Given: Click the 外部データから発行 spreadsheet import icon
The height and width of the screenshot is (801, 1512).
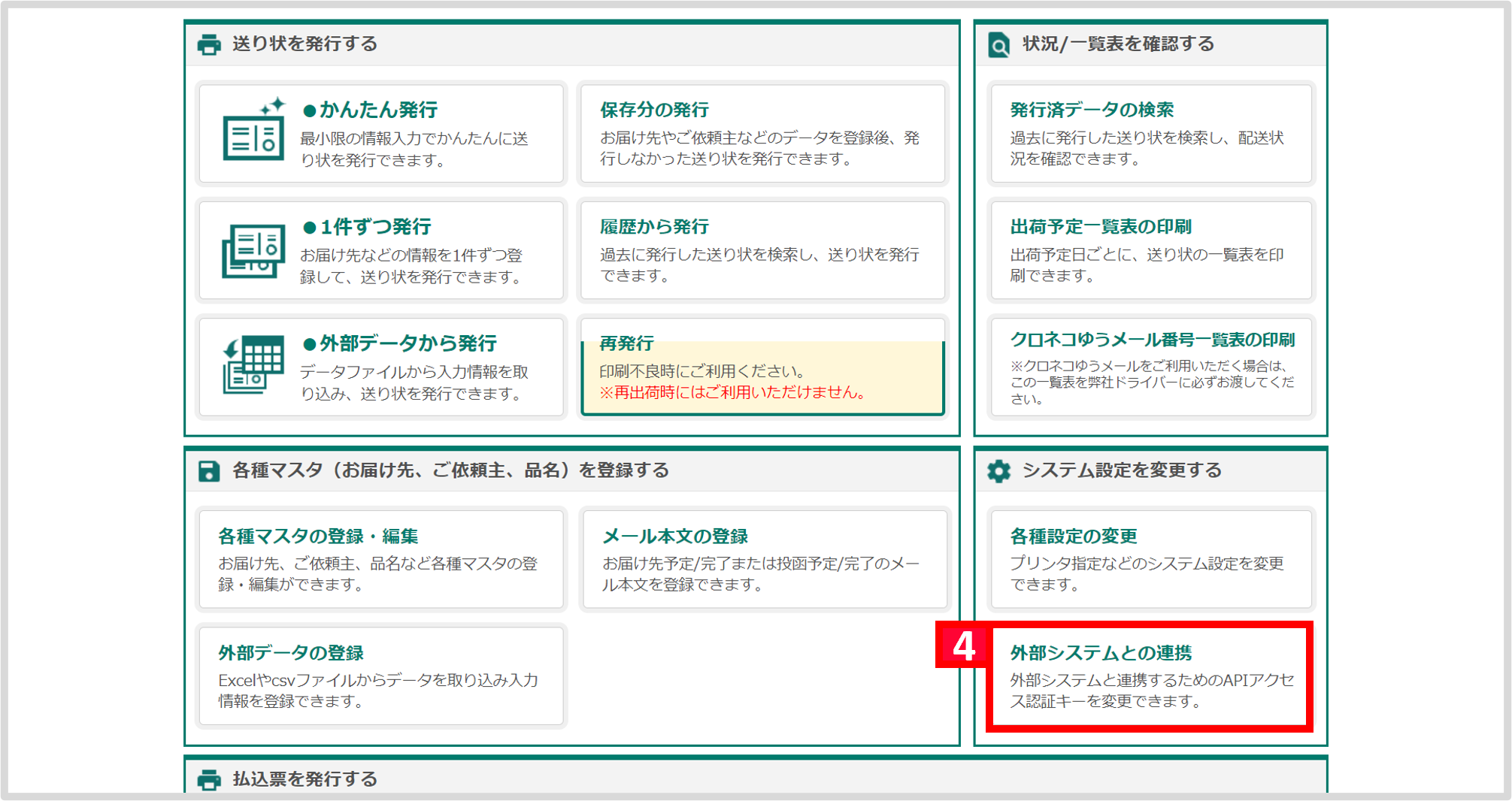Looking at the screenshot, I should point(253,364).
